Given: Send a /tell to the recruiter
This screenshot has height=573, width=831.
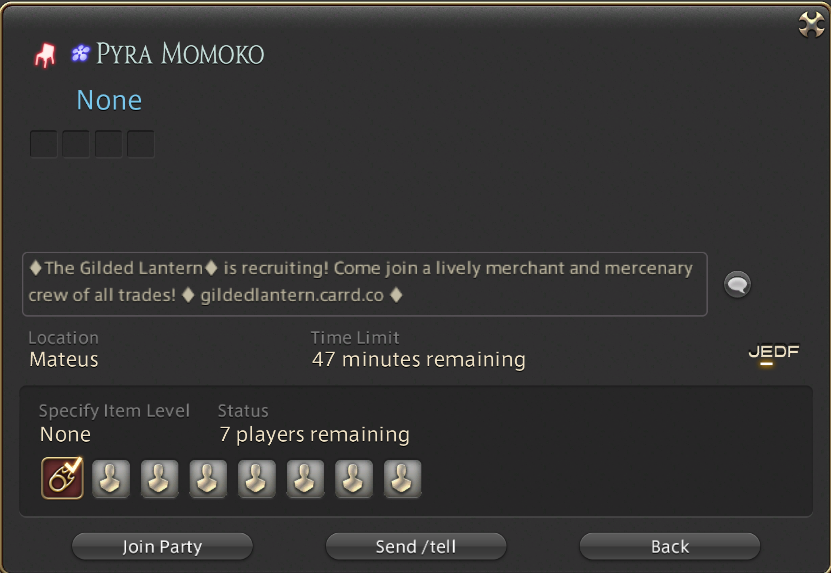Looking at the screenshot, I should point(416,546).
